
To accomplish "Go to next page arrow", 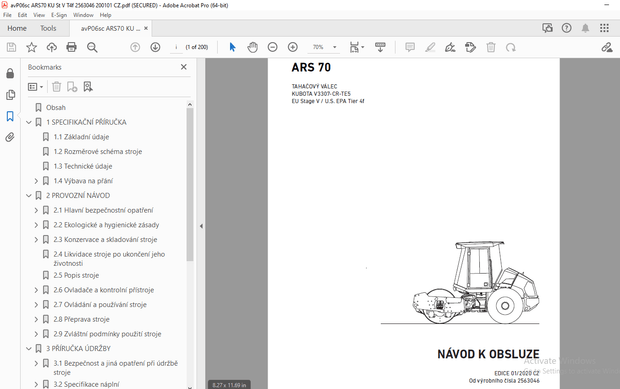I will click(155, 47).
